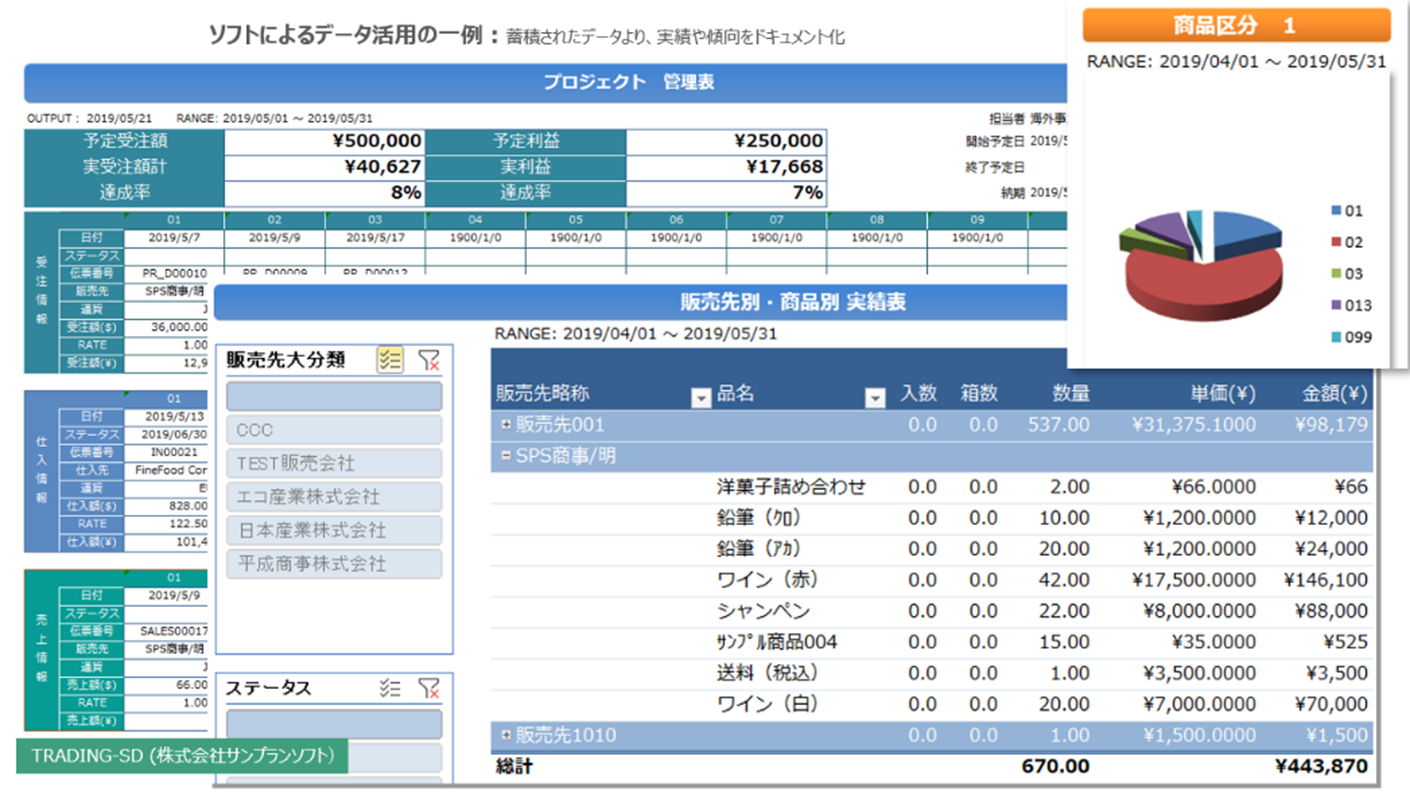Viewport: 1410px width, 803px height.
Task: Click the ワイン（赤） product row
Action: 932,580
